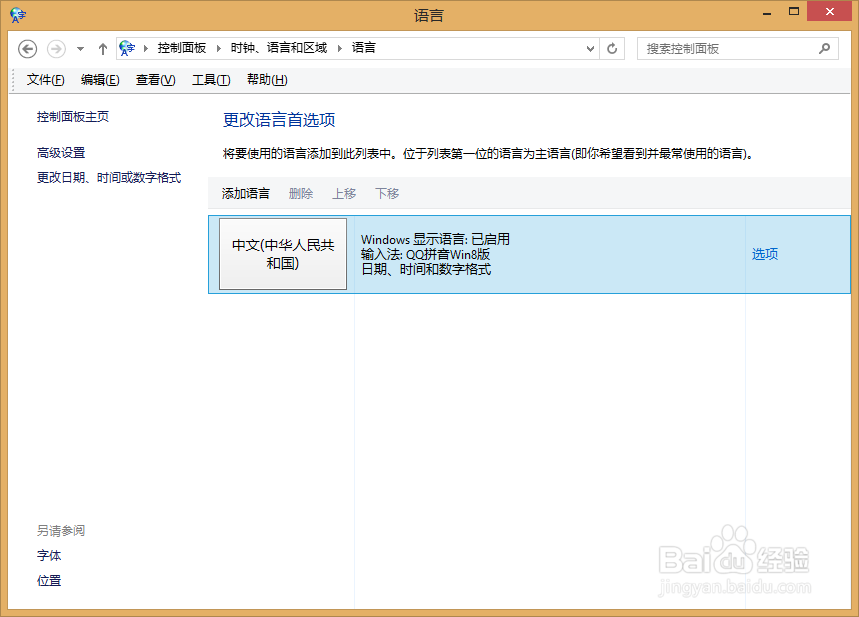Select 控制面板 in the address breadcrumb
859x617 pixels.
[x=182, y=48]
